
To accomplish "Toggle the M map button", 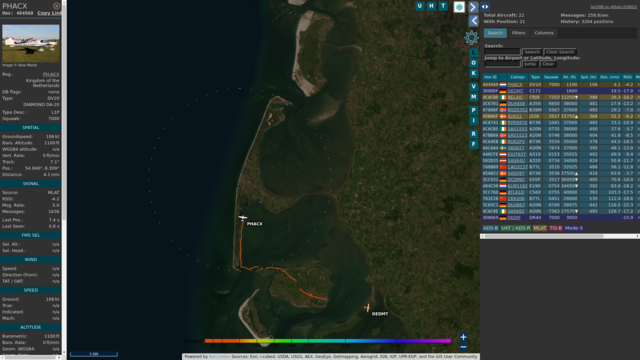I will pos(473,97).
